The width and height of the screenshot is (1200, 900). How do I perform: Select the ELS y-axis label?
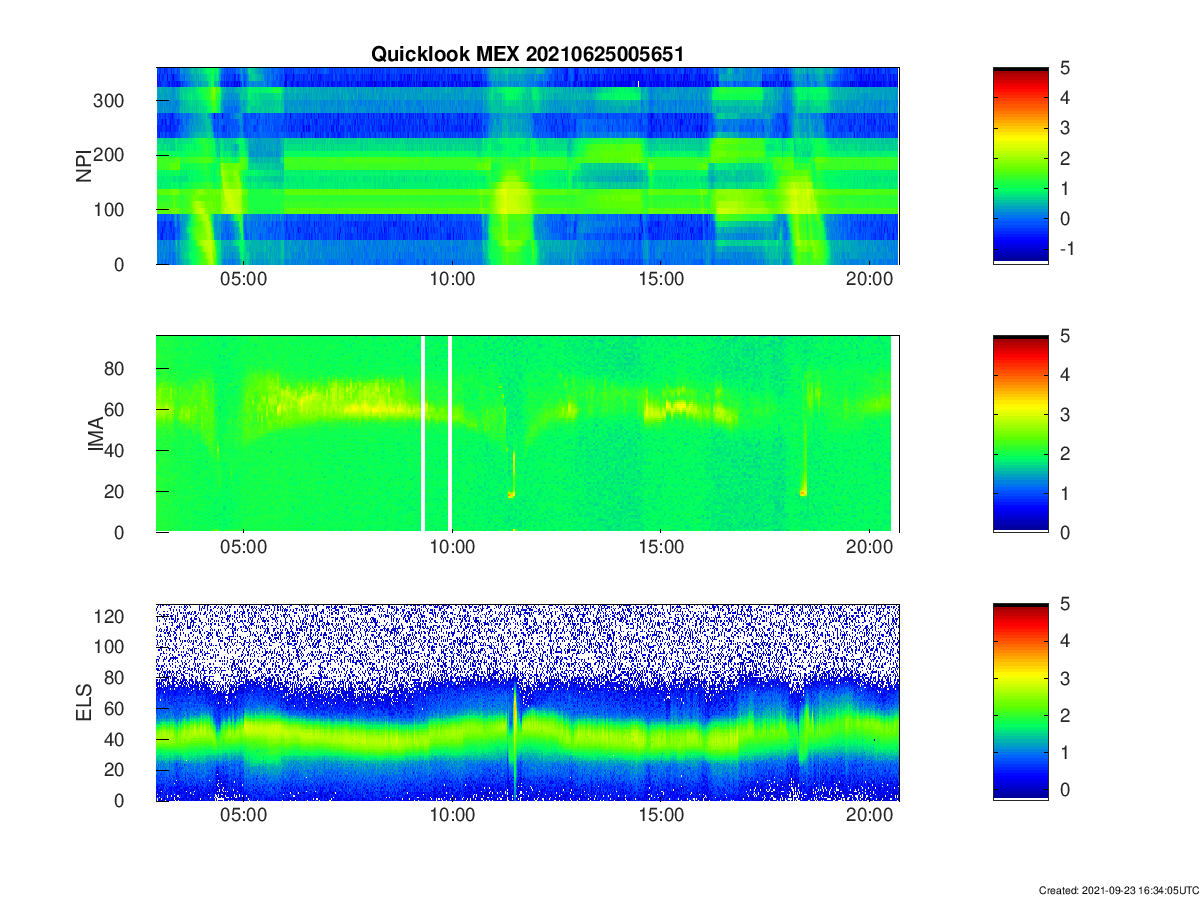coord(85,702)
